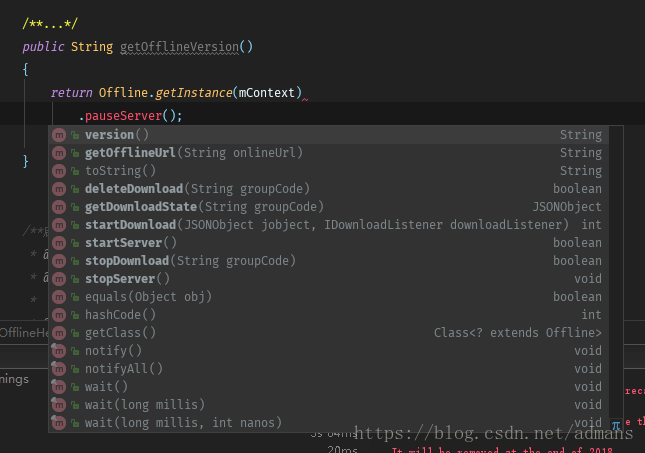Click the return keyword in the code
Viewport: 645px width, 453px height.
pyautogui.click(x=71, y=93)
